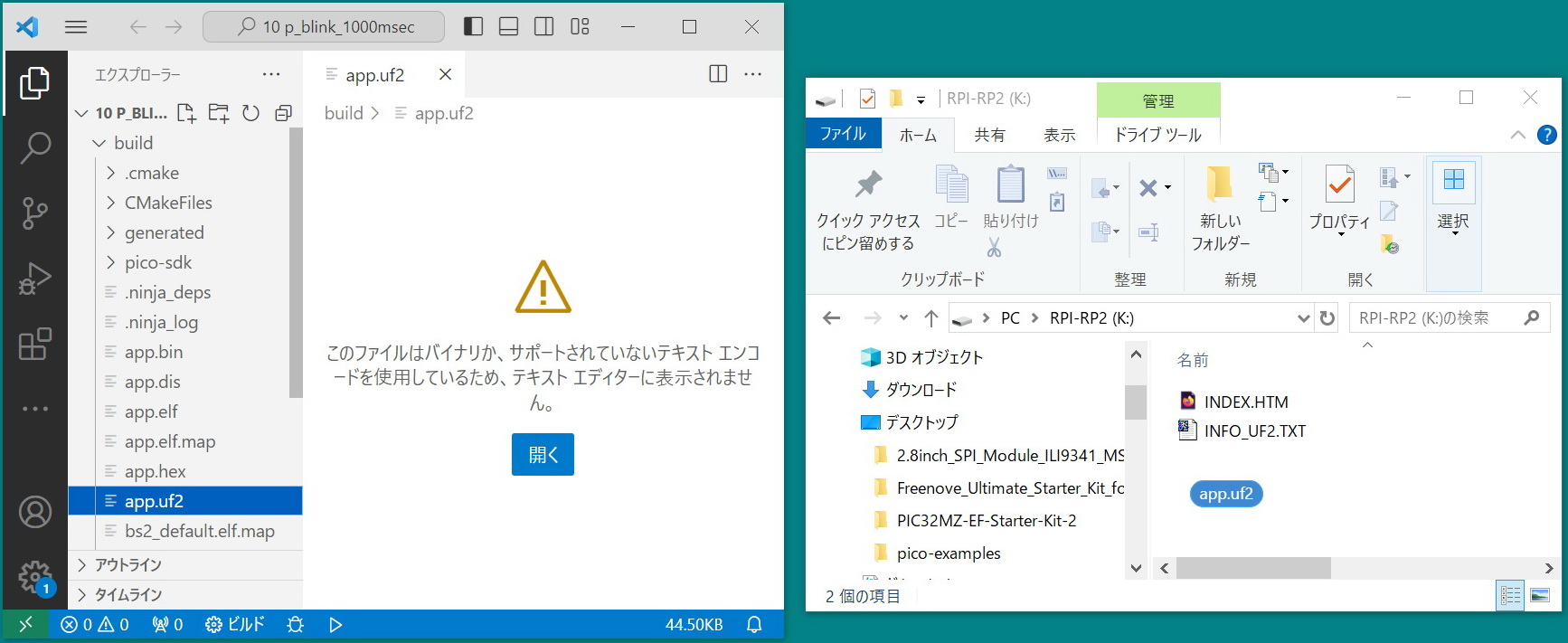Click New File icon in explorer header
The width and height of the screenshot is (1568, 643).
(x=186, y=113)
